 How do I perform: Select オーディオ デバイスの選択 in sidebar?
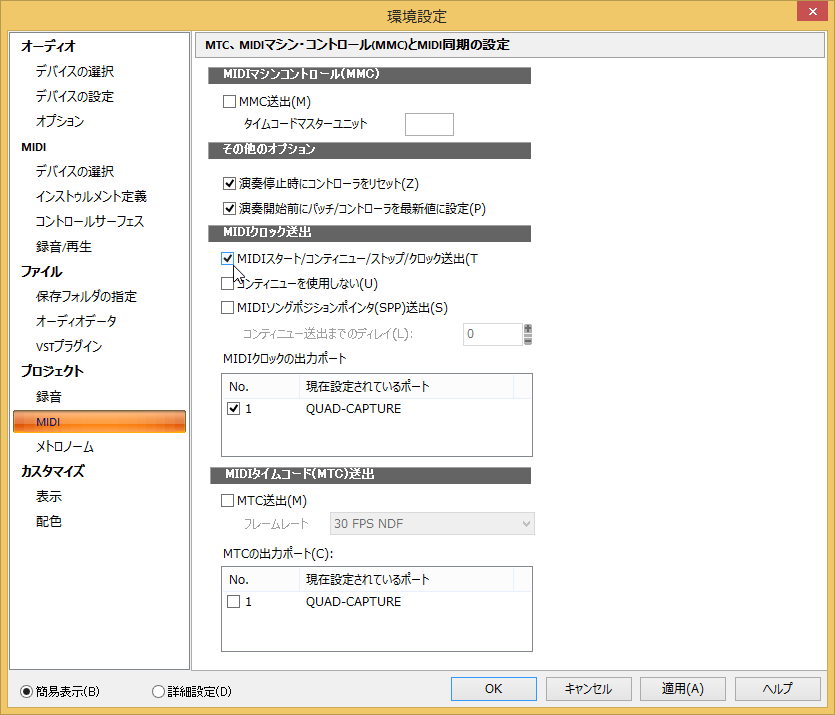(75, 71)
